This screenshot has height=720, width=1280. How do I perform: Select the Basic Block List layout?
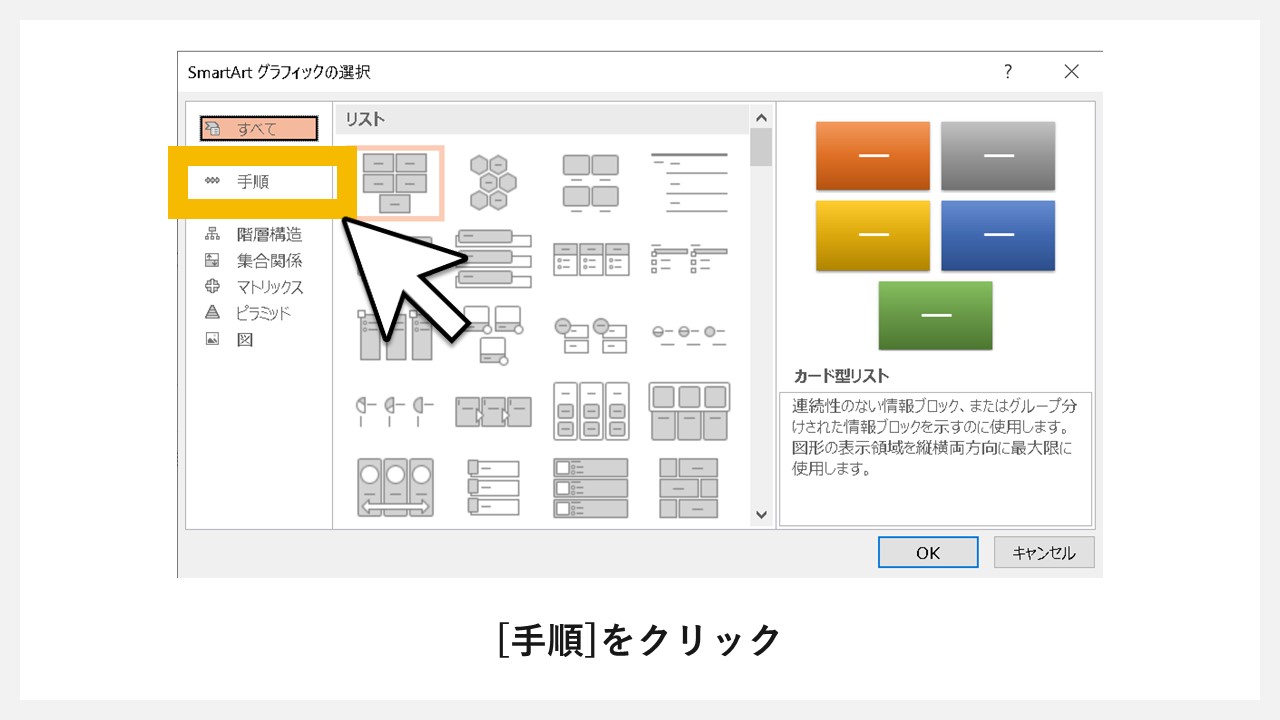[396, 181]
